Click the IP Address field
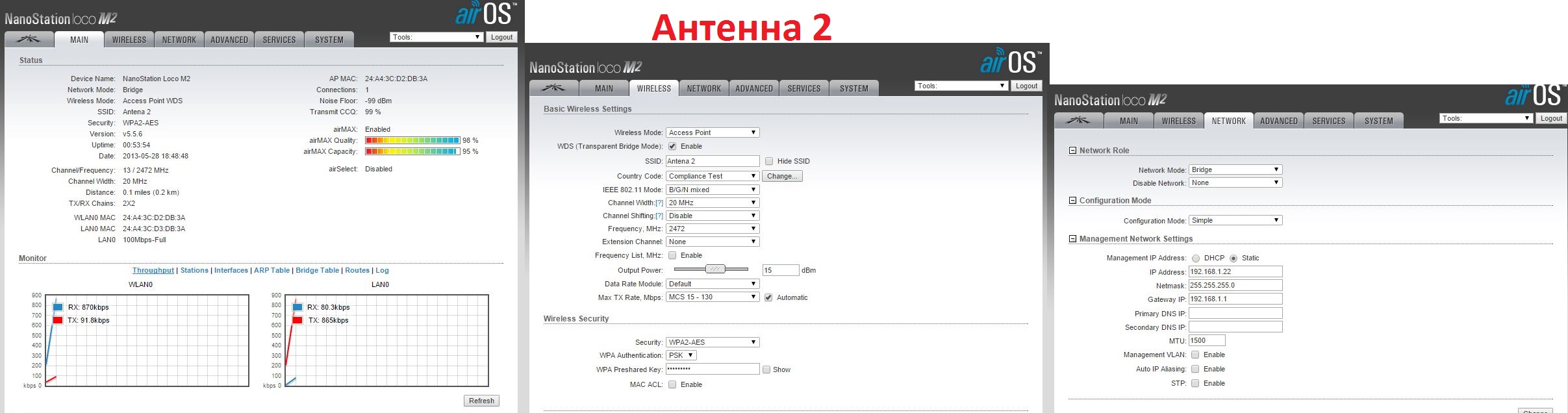Screen dimensions: 1568x413 tap(1235, 271)
